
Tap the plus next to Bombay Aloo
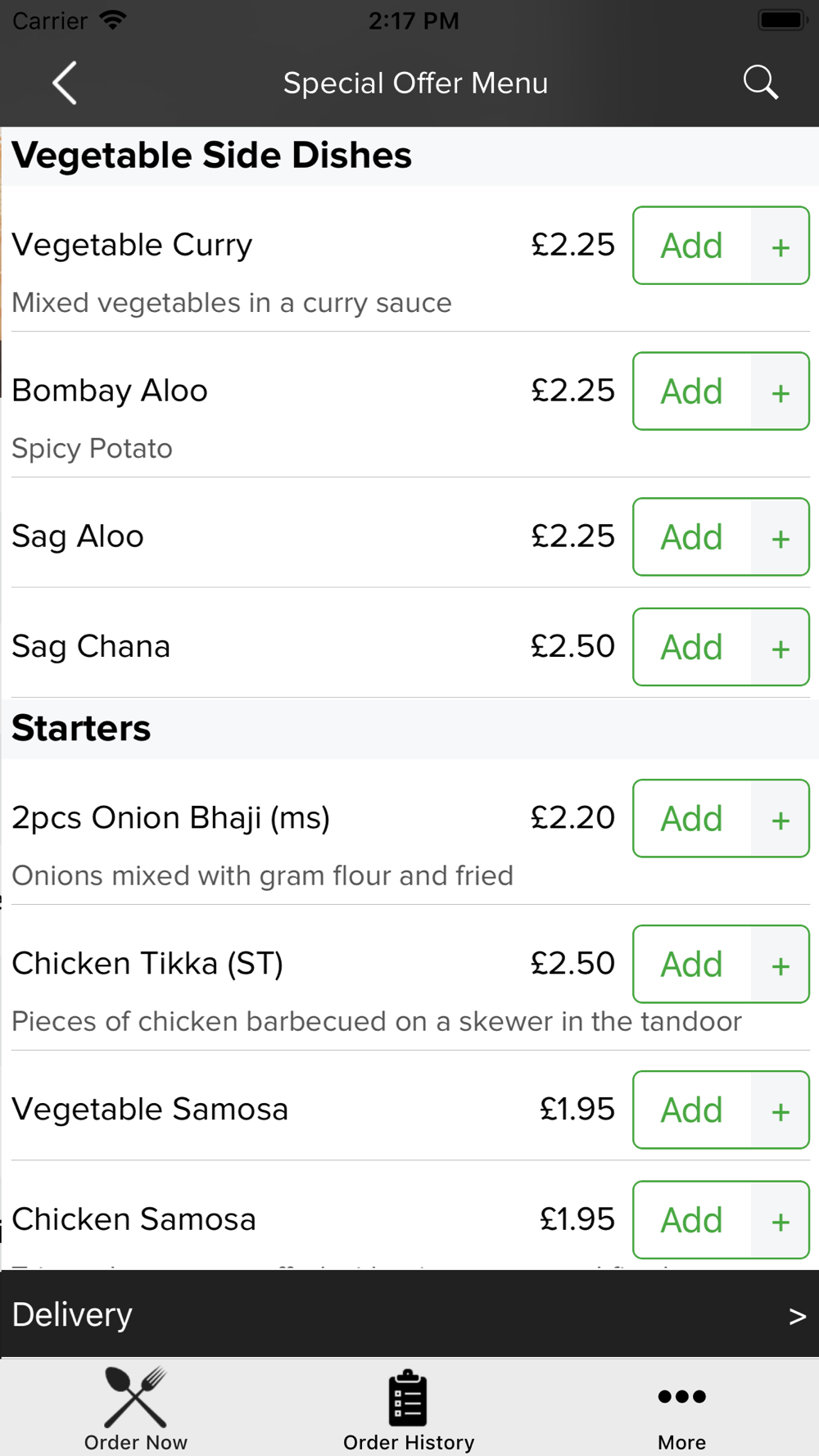tap(781, 391)
